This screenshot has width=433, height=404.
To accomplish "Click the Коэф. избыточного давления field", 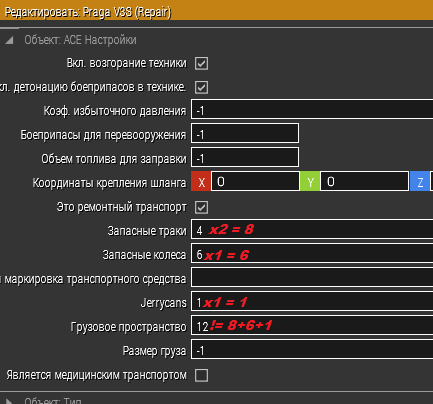I will click(x=312, y=109).
